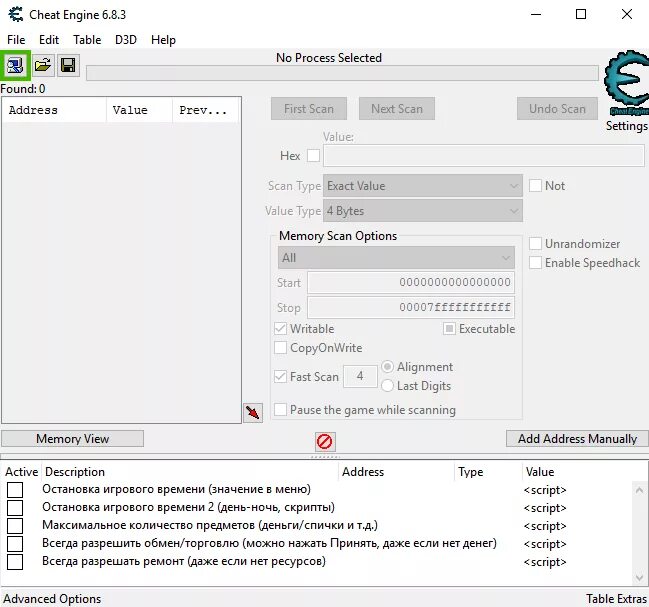The image size is (649, 607).
Task: Open the Edit menu
Action: pyautogui.click(x=49, y=40)
